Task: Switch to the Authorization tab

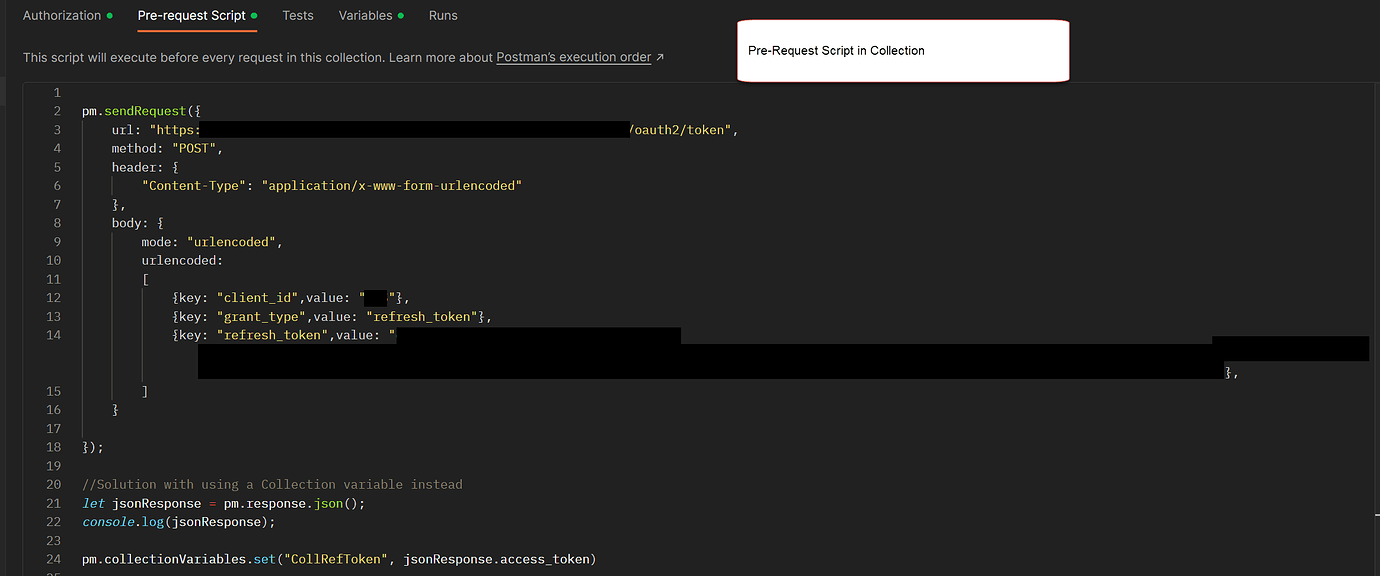Action: pyautogui.click(x=62, y=15)
